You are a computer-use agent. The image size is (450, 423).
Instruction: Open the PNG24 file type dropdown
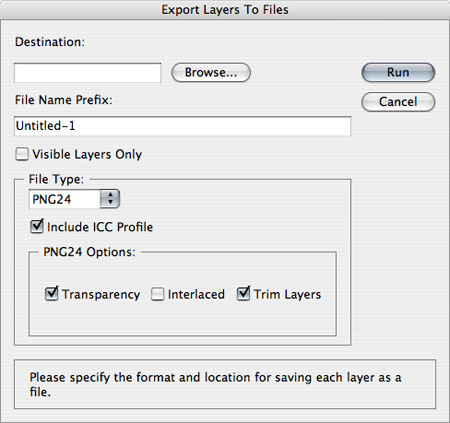tap(74, 199)
